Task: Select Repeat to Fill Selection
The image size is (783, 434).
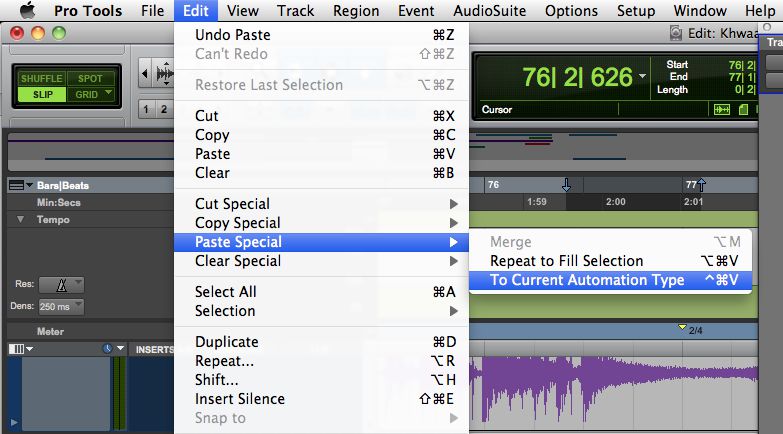Action: click(611, 260)
